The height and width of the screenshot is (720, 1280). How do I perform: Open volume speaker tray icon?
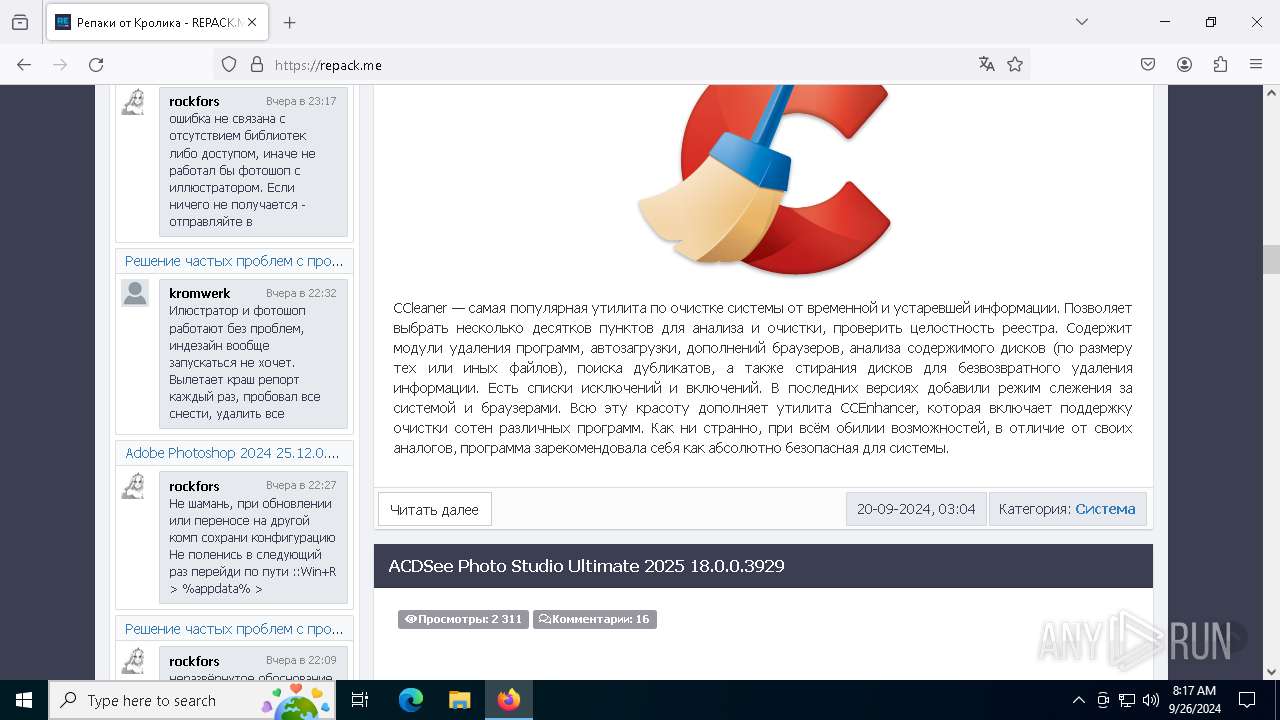pyautogui.click(x=1151, y=700)
